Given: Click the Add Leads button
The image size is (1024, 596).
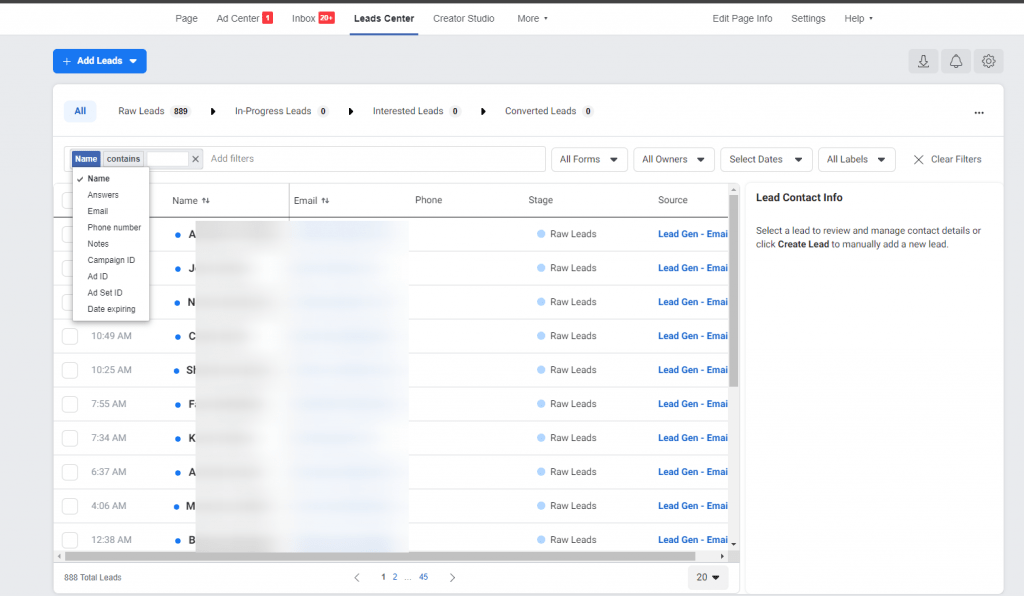Looking at the screenshot, I should click(99, 61).
